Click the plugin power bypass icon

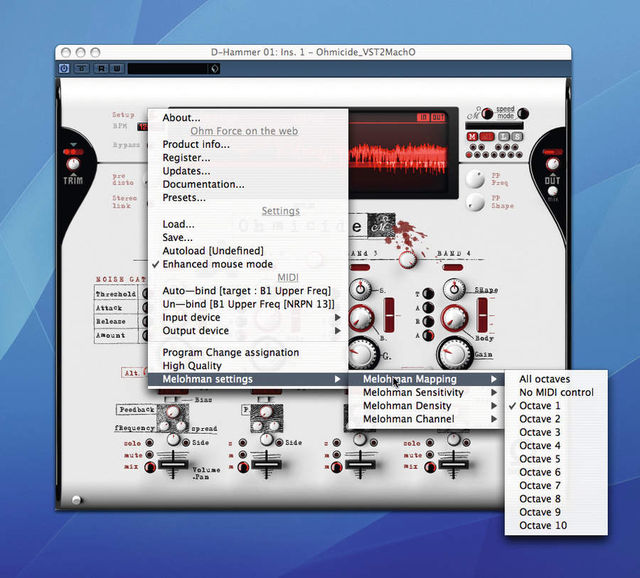point(64,68)
